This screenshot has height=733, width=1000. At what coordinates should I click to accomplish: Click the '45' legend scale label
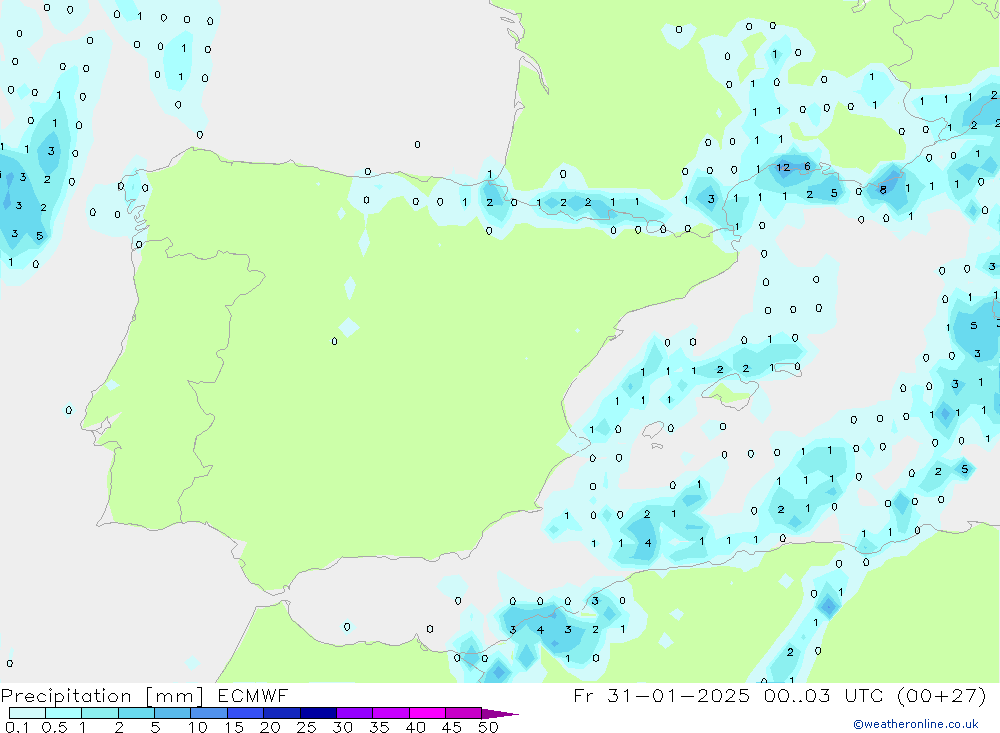click(452, 727)
